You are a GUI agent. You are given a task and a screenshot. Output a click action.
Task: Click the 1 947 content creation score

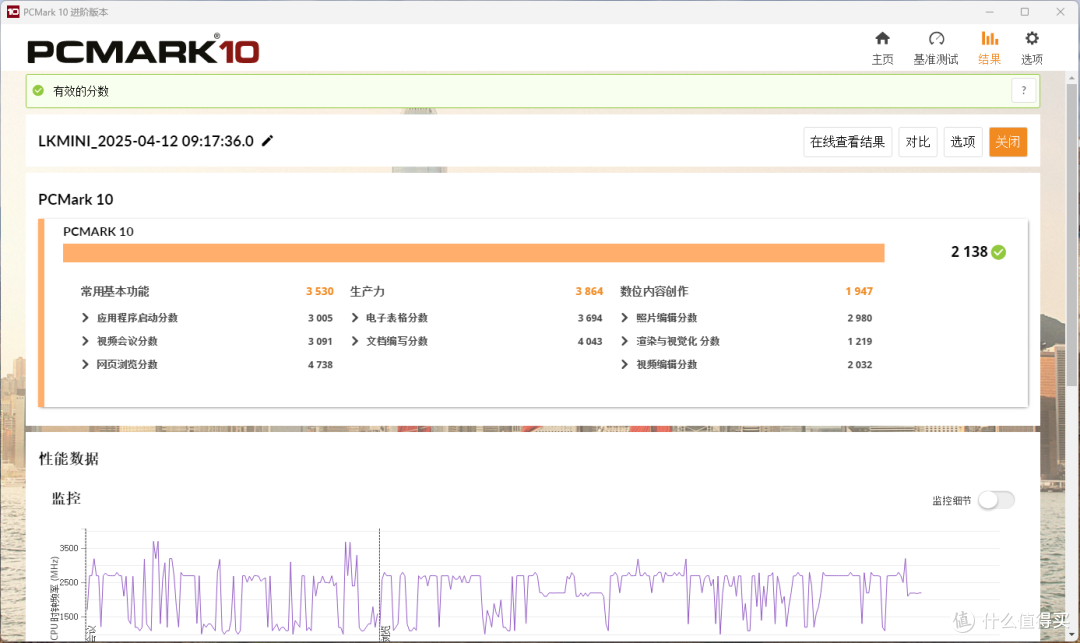(859, 291)
